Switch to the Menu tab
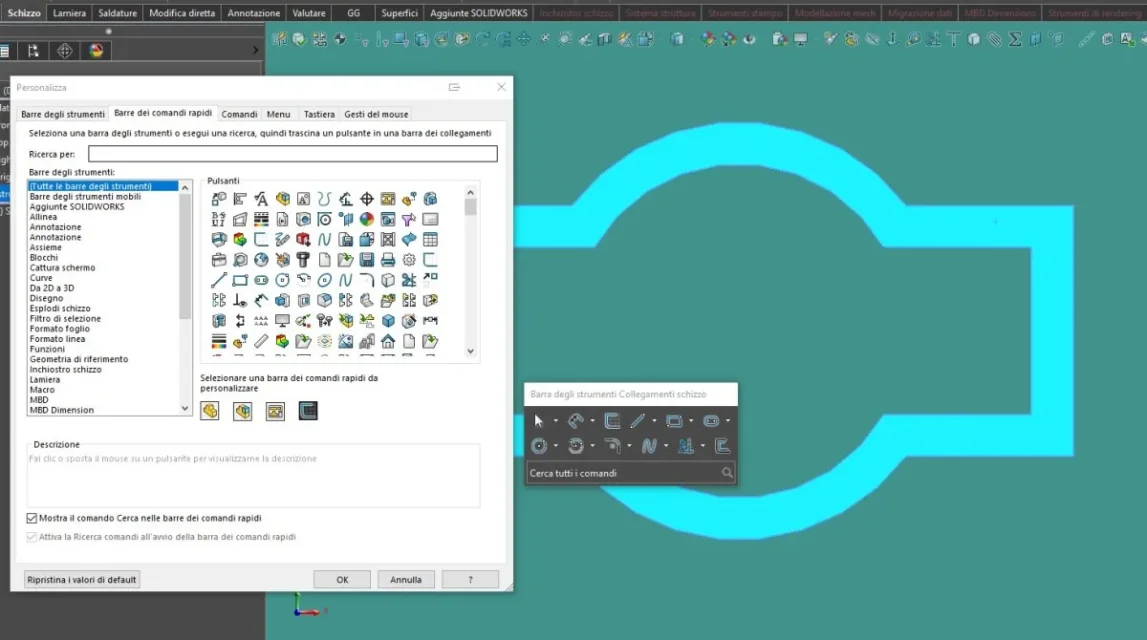Screen dimensions: 1147x640 [x=278, y=114]
